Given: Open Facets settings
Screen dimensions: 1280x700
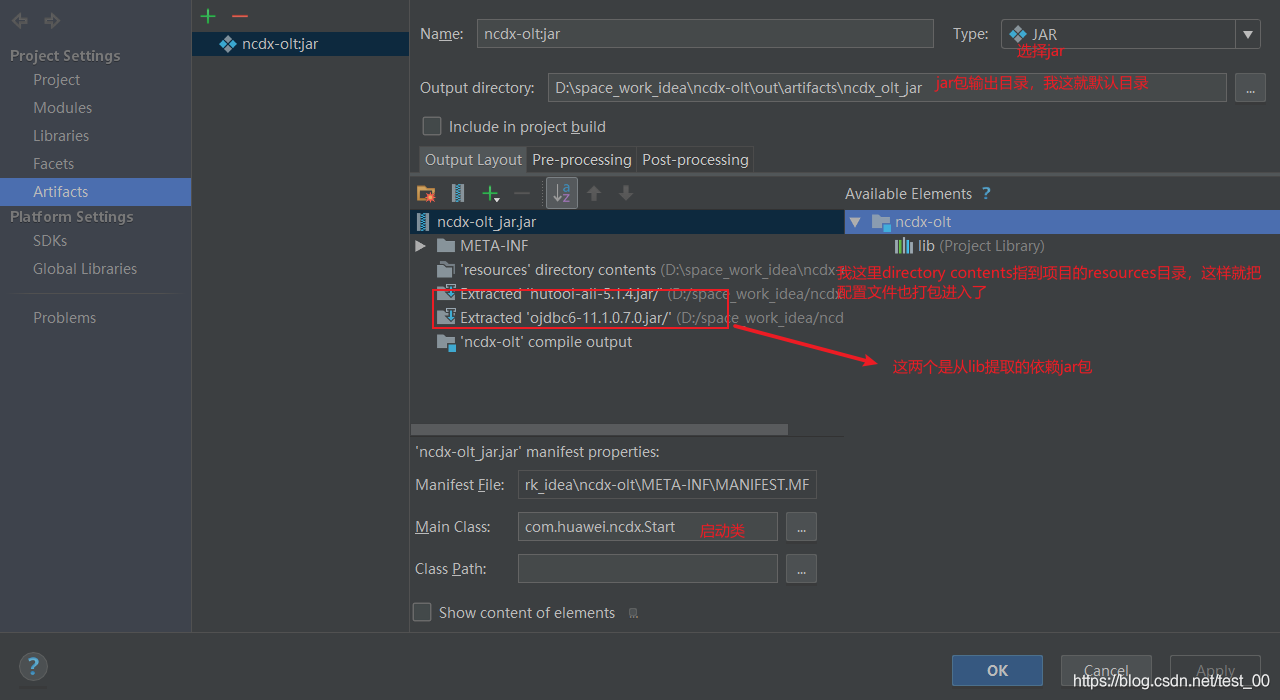Looking at the screenshot, I should click(x=53, y=164).
